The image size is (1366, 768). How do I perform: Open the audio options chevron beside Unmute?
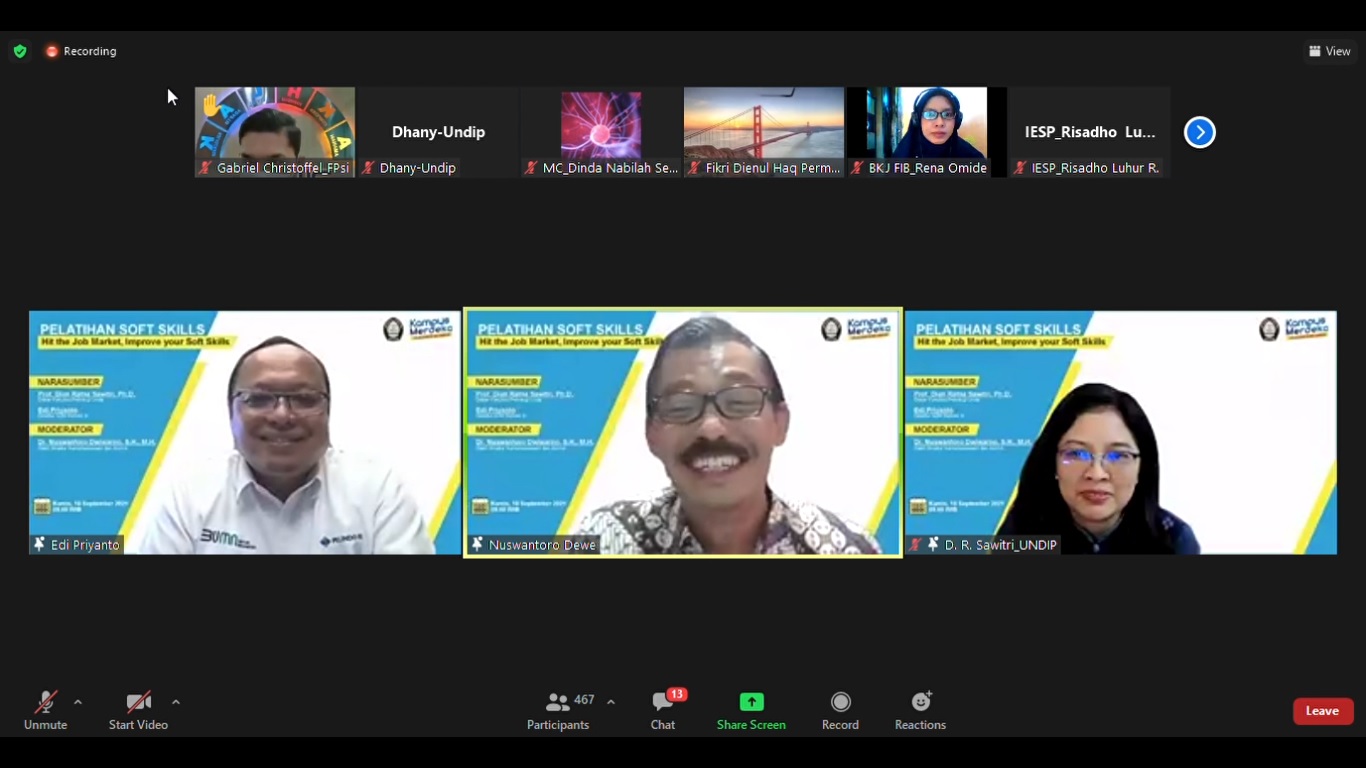77,700
